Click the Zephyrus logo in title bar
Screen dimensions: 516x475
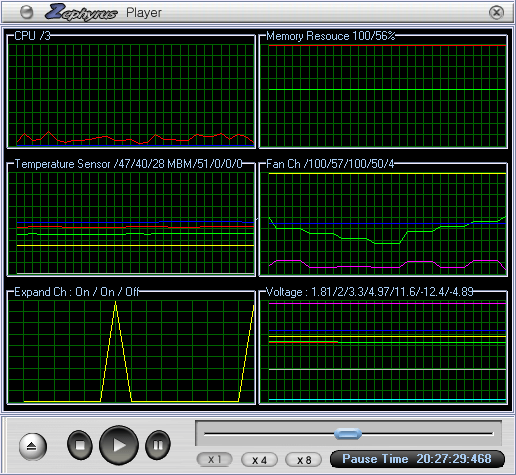tap(81, 12)
